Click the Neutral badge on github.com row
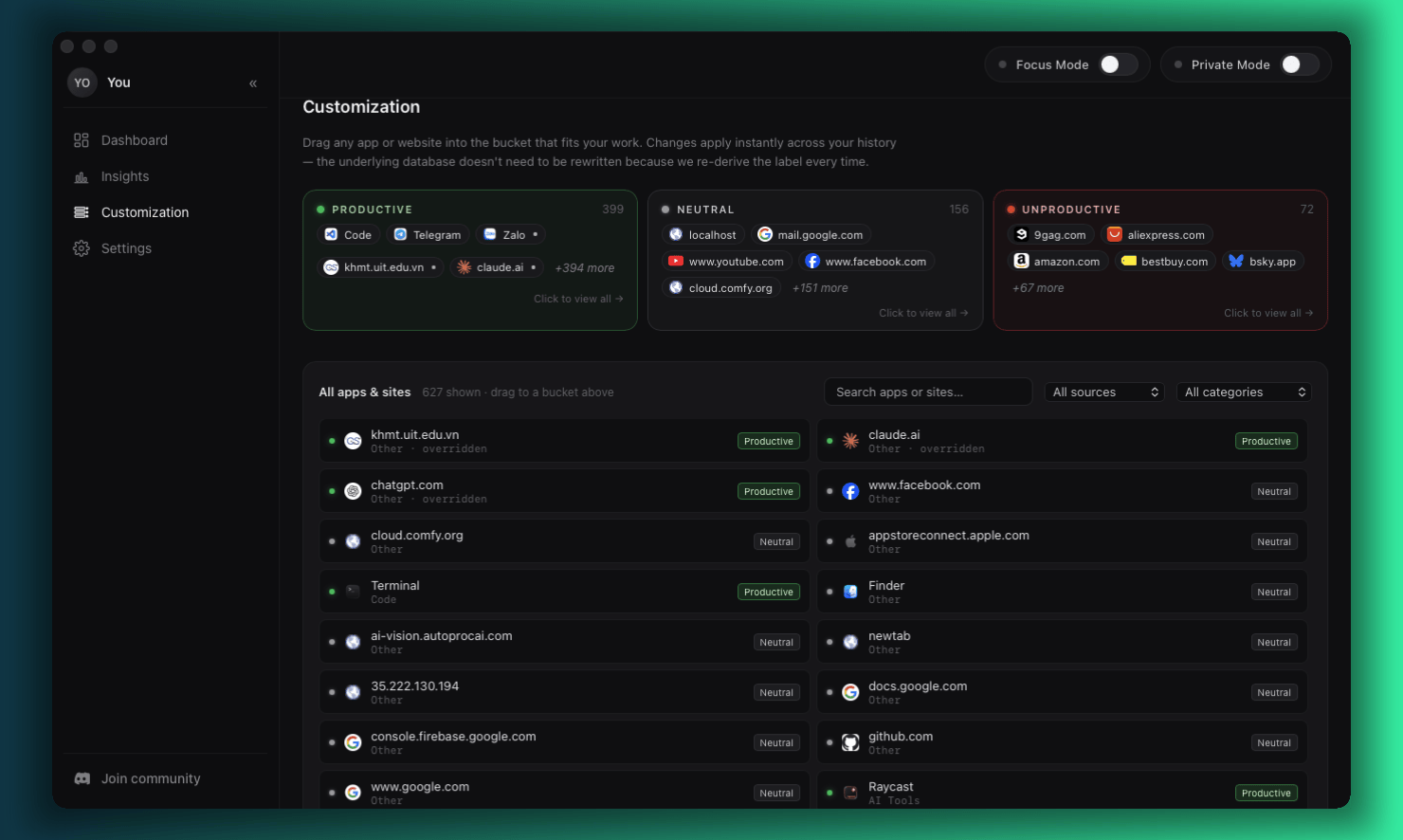Image resolution: width=1403 pixels, height=840 pixels. 1274,742
